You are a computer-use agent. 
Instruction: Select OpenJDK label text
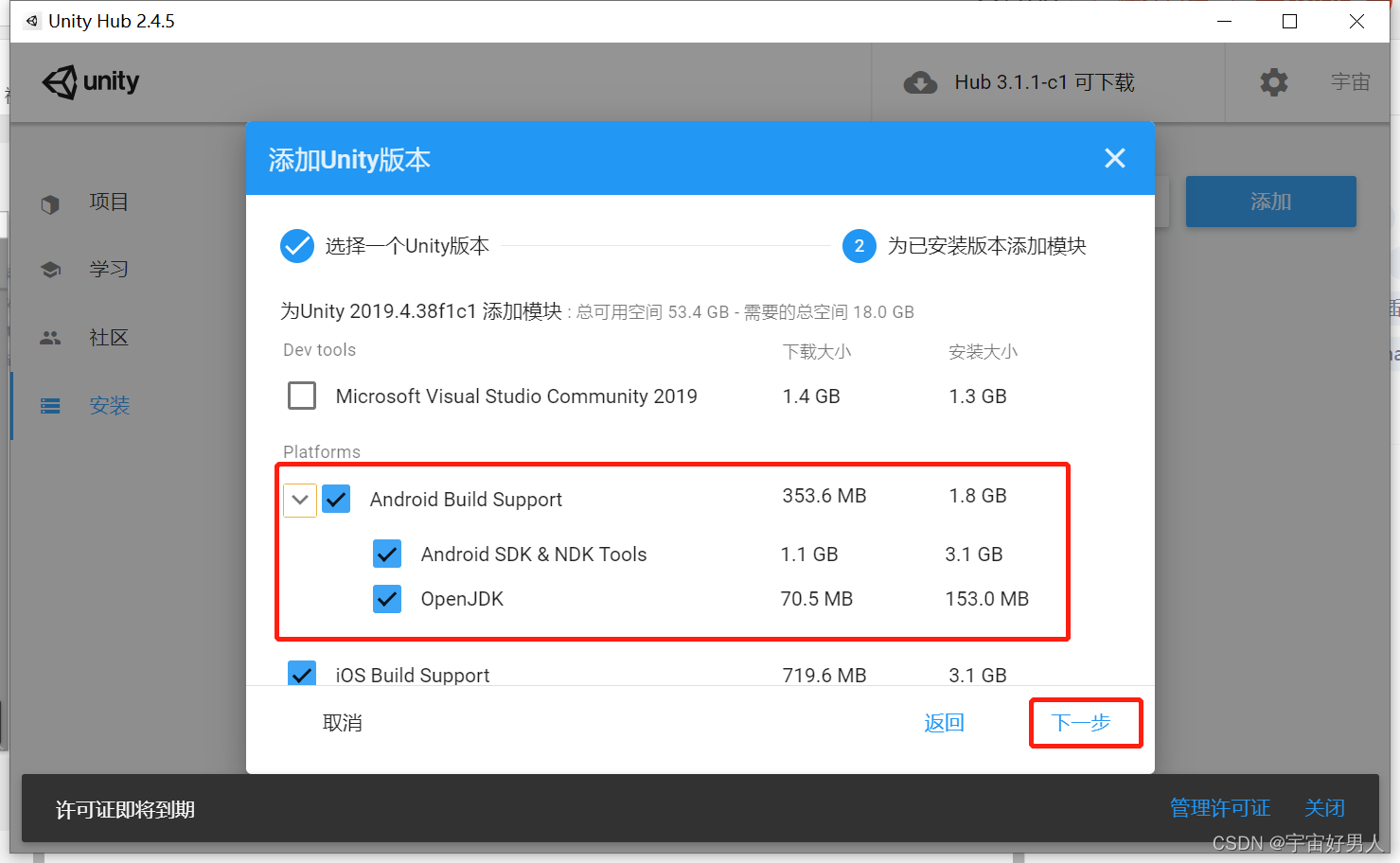click(462, 599)
